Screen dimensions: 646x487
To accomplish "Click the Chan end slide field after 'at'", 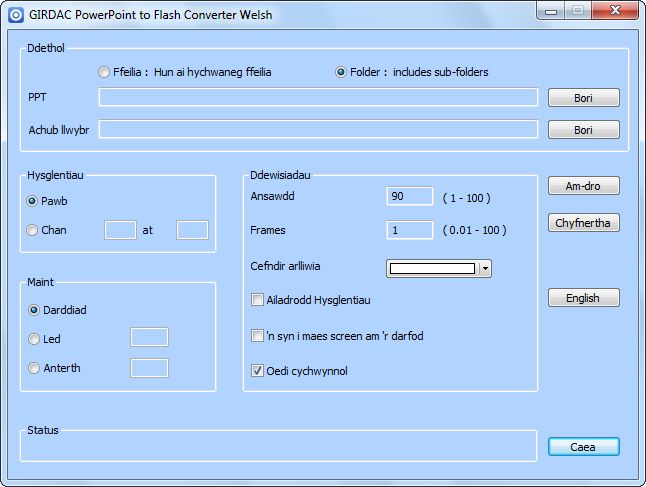I will pos(192,230).
